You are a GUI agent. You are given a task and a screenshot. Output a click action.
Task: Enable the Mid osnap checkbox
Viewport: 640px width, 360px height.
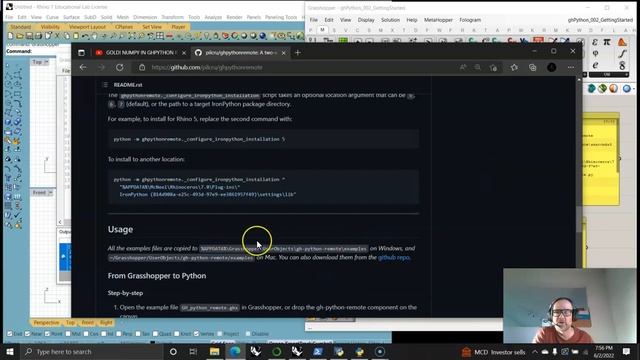click(x=68, y=334)
